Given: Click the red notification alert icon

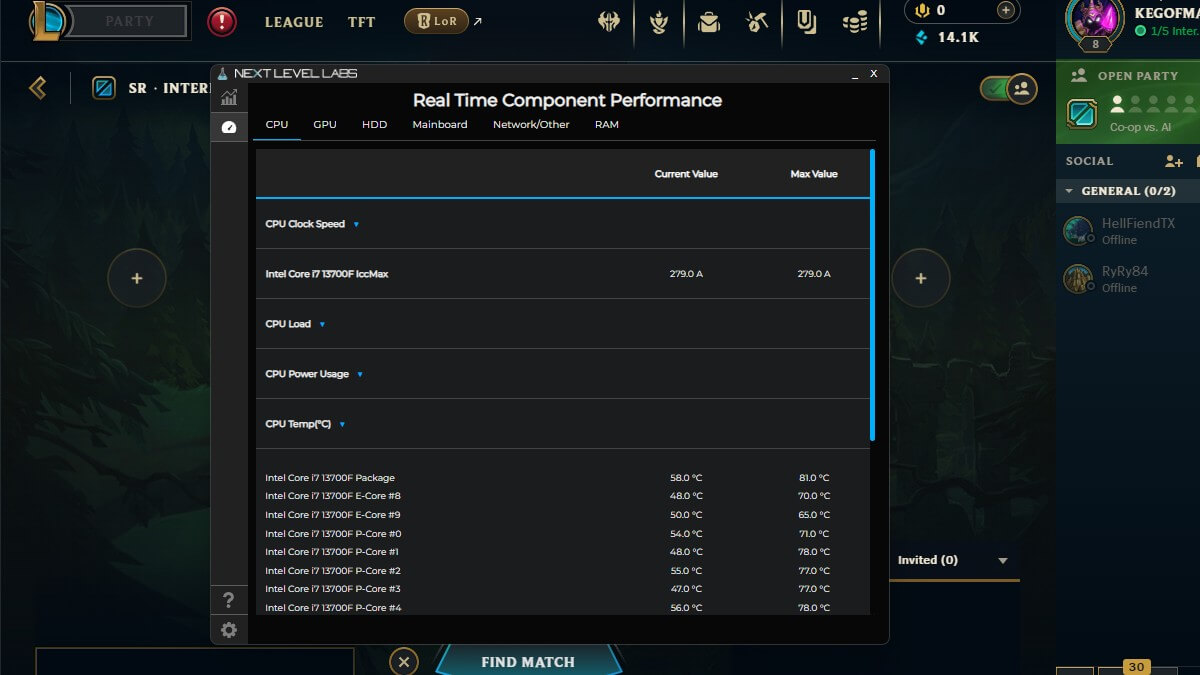Looking at the screenshot, I should (x=220, y=20).
